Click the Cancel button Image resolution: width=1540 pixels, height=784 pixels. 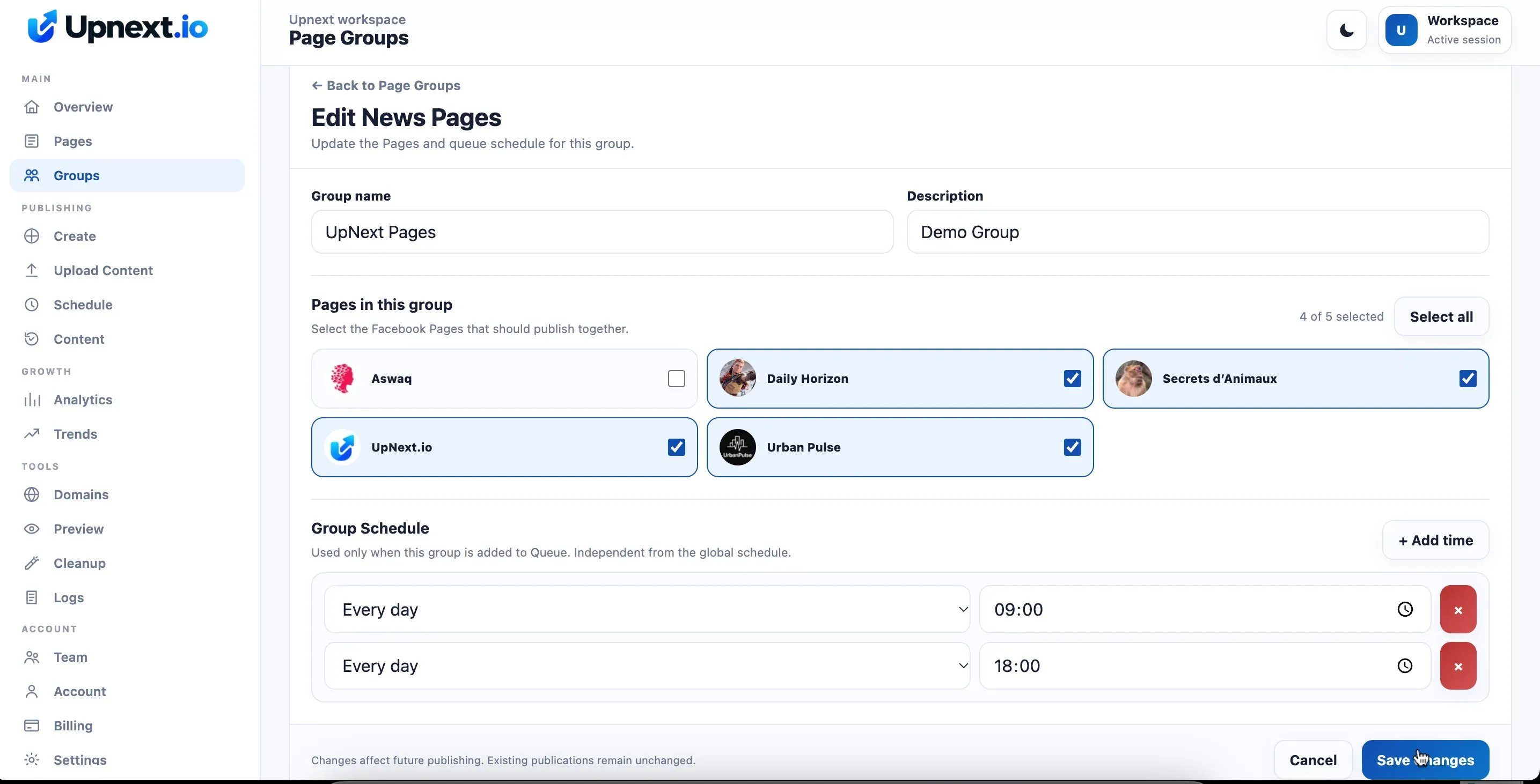1313,759
